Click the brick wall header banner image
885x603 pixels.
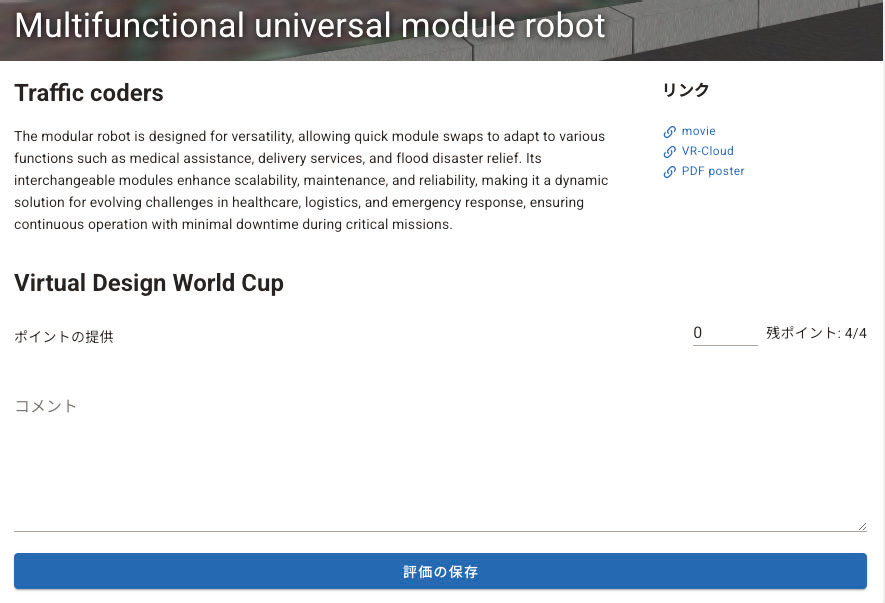coord(760,28)
